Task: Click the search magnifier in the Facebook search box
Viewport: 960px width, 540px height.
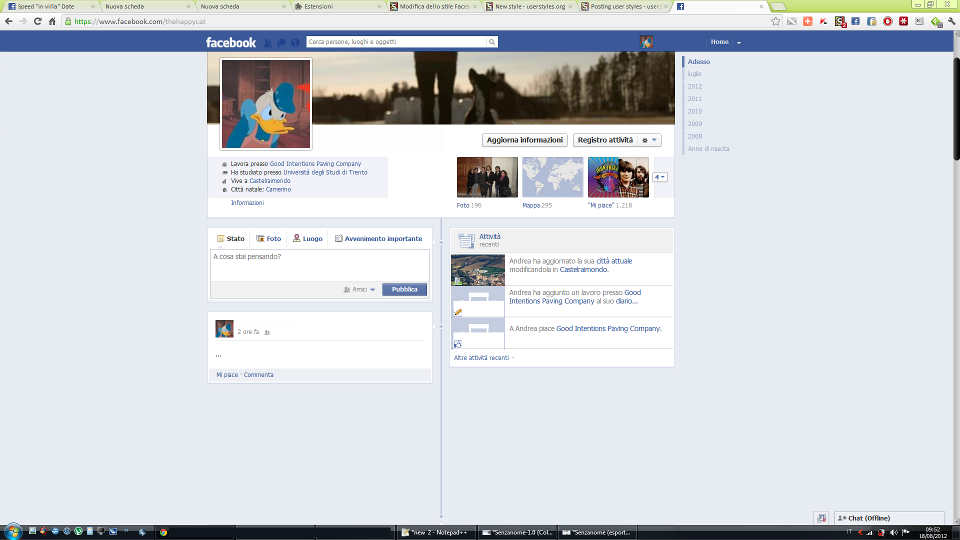Action: pos(491,42)
